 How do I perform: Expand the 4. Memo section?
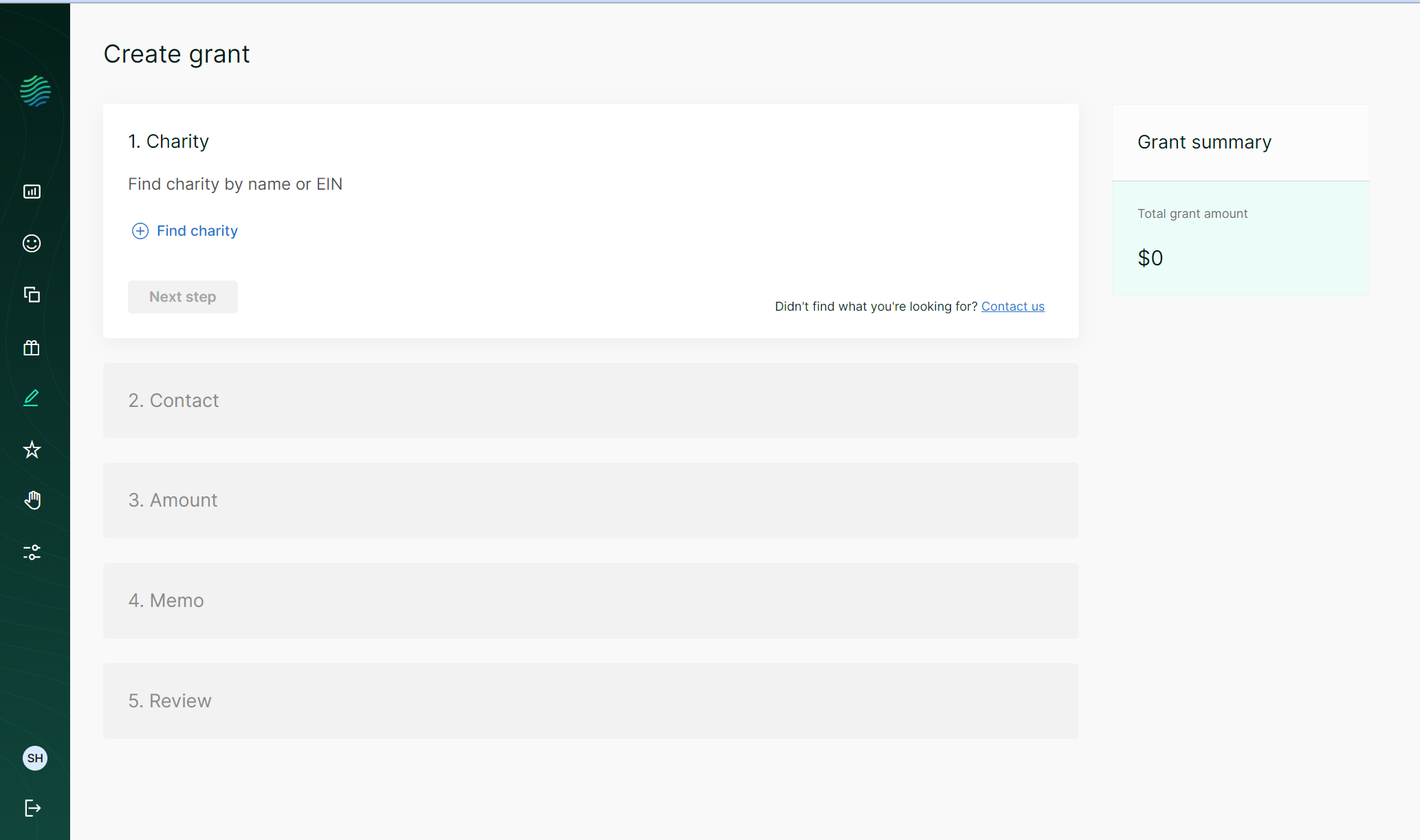pyautogui.click(x=590, y=600)
